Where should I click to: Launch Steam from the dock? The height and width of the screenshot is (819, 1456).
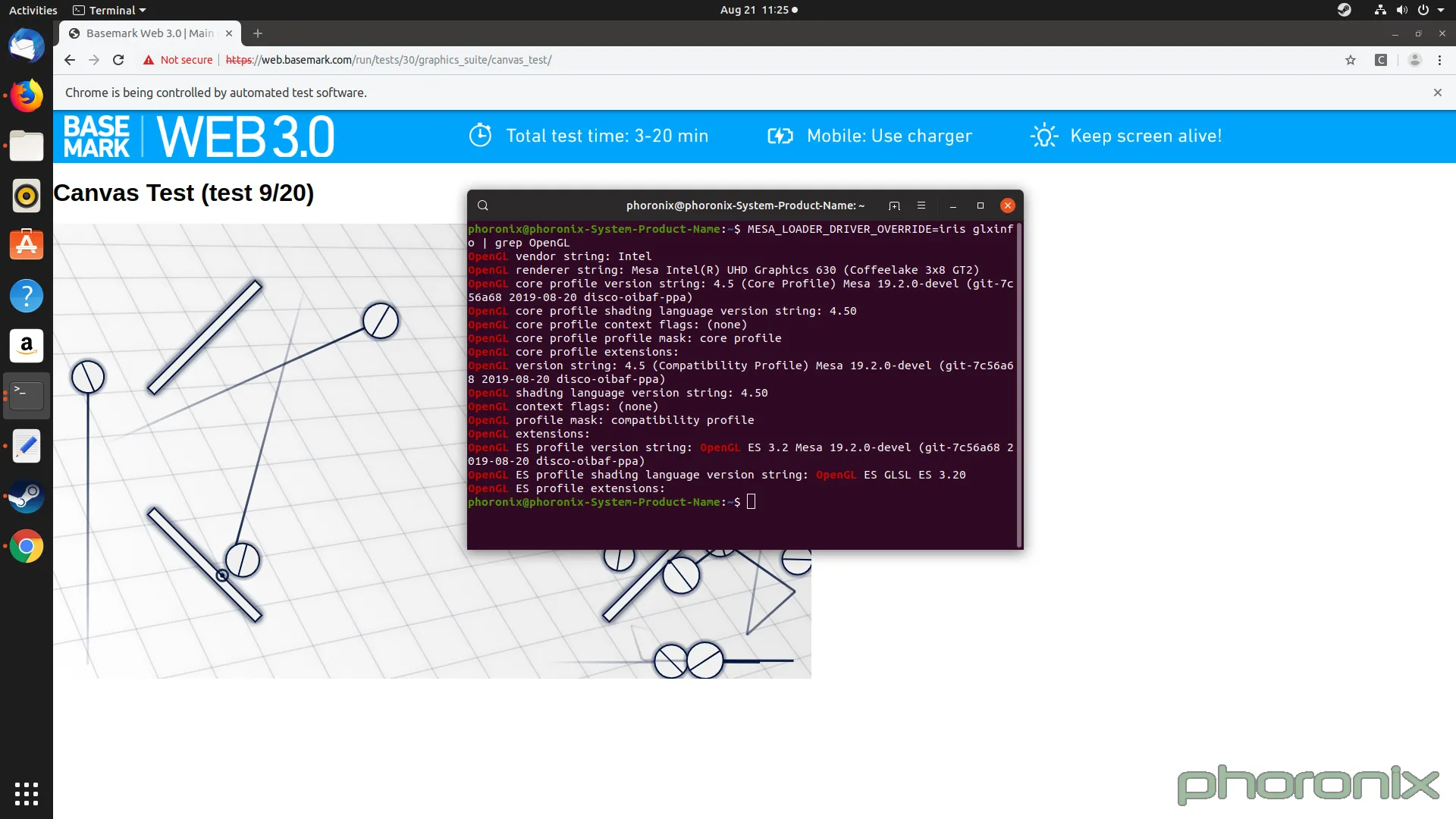(x=27, y=496)
